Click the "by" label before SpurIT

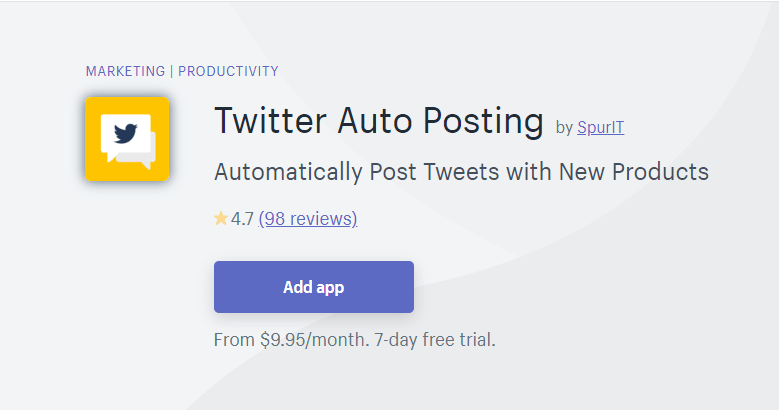pos(564,128)
